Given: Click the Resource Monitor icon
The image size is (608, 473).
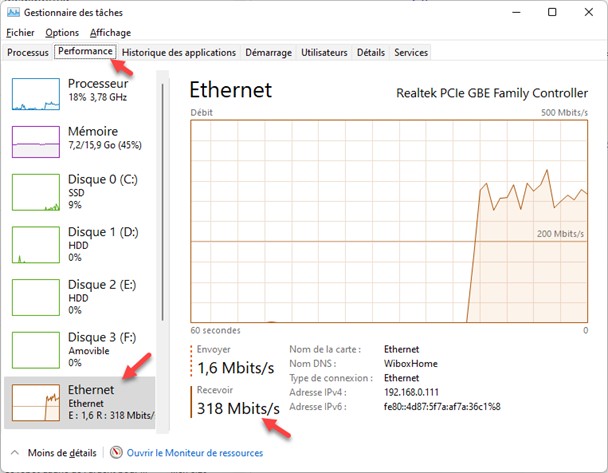Looking at the screenshot, I should (x=116, y=453).
